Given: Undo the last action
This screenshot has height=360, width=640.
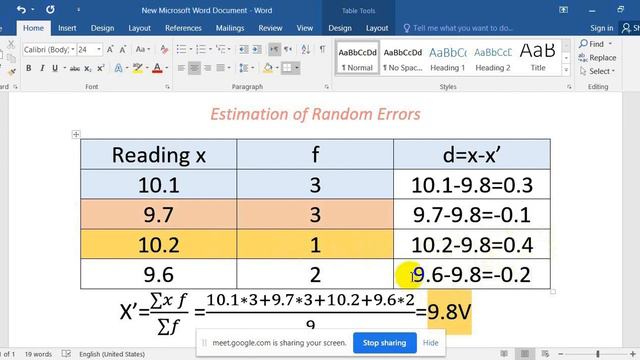Looking at the screenshot, I should tap(21, 9).
